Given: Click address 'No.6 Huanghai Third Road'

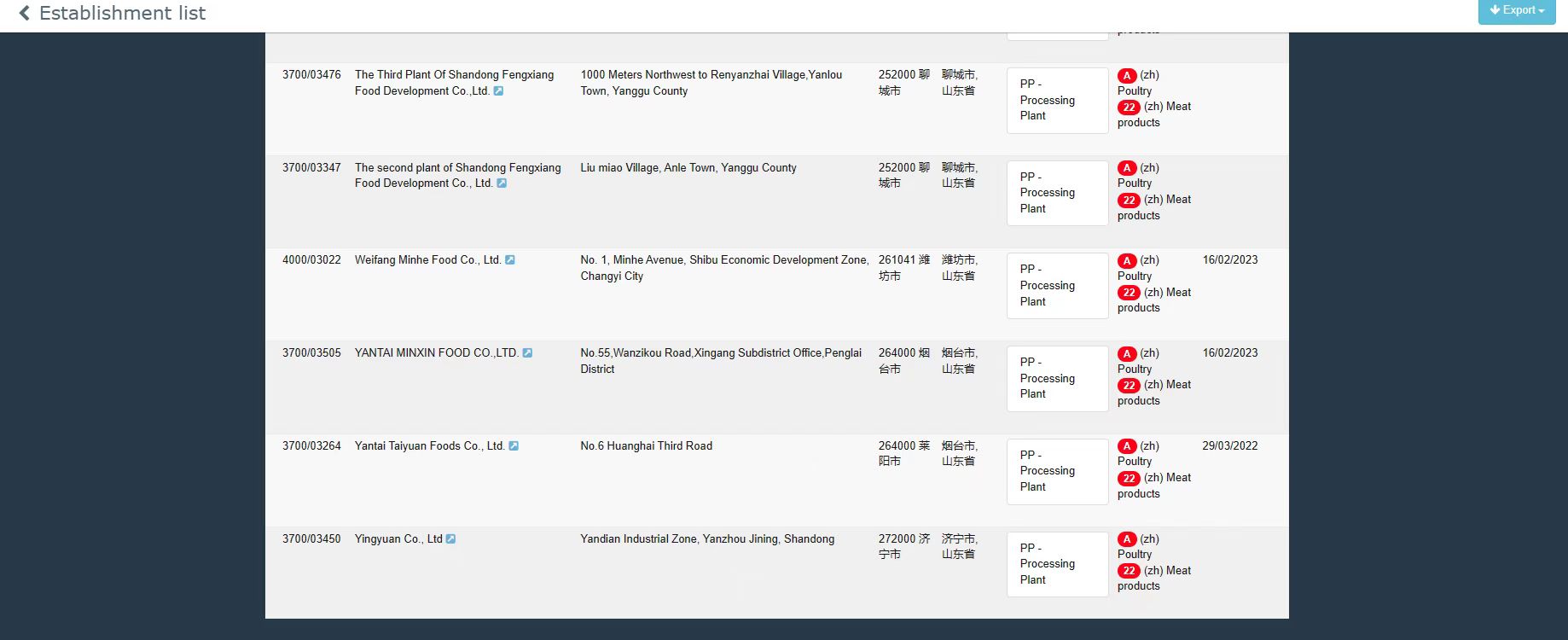Looking at the screenshot, I should 646,446.
